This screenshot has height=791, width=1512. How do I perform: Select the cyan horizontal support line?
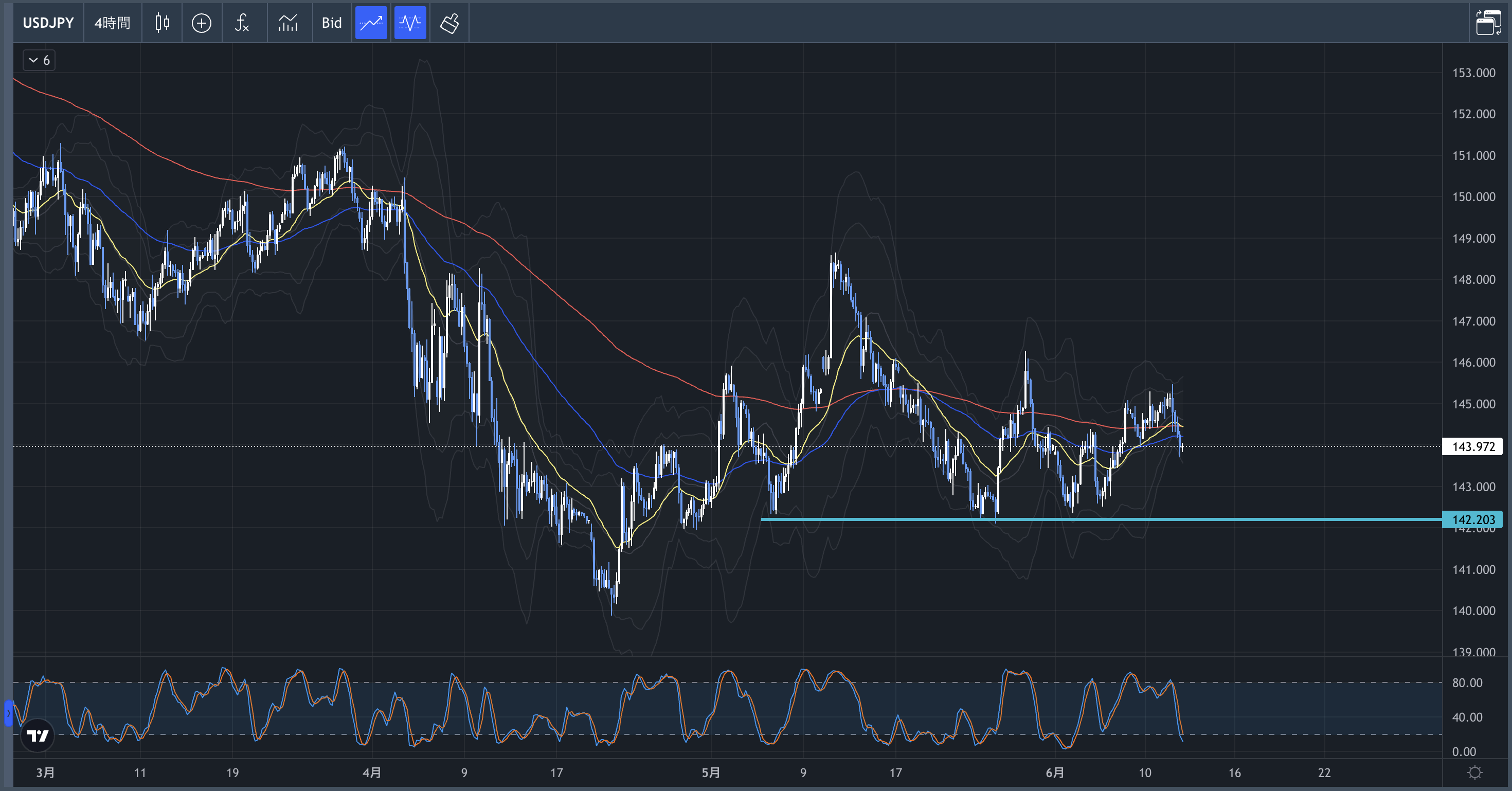click(1101, 519)
